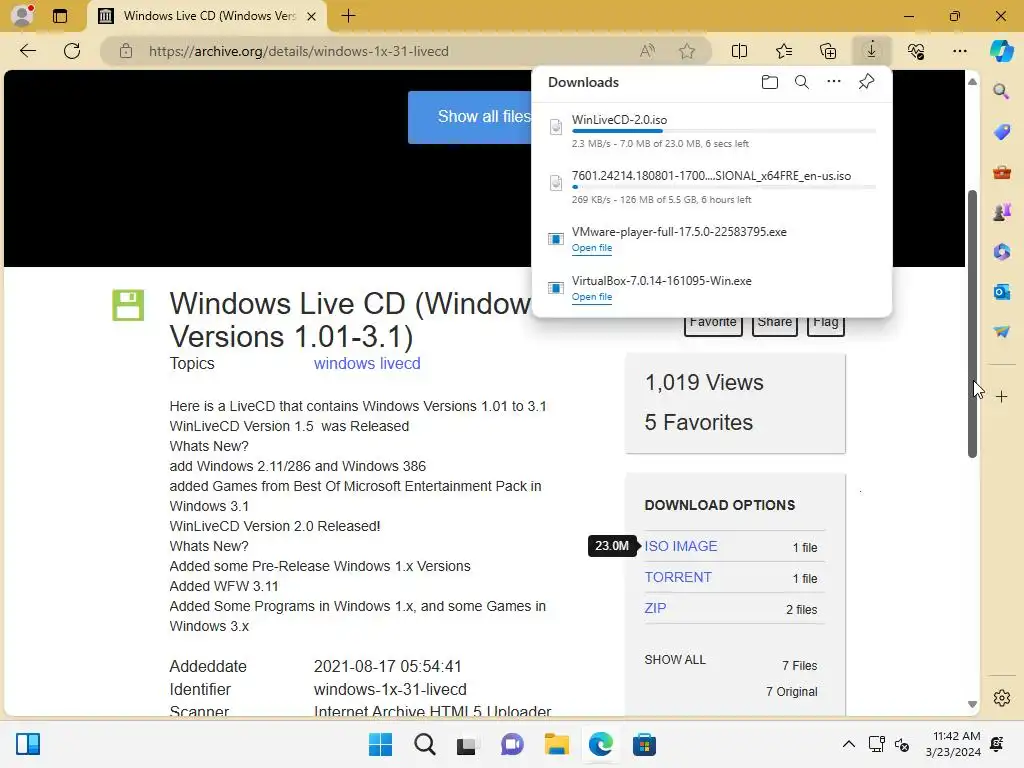Open the tab actions menu icon

(60, 16)
